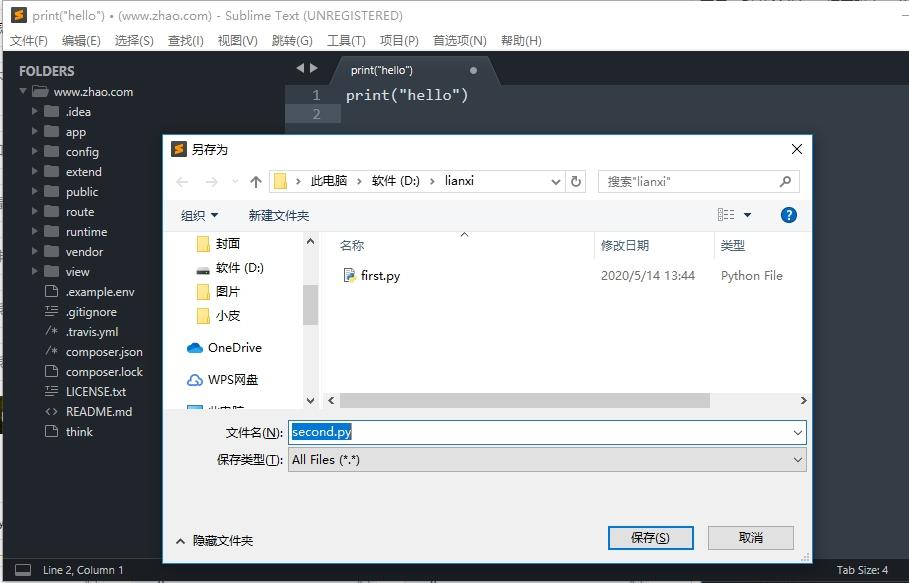Click the folder icon in the address bar
909x583 pixels.
click(x=280, y=181)
